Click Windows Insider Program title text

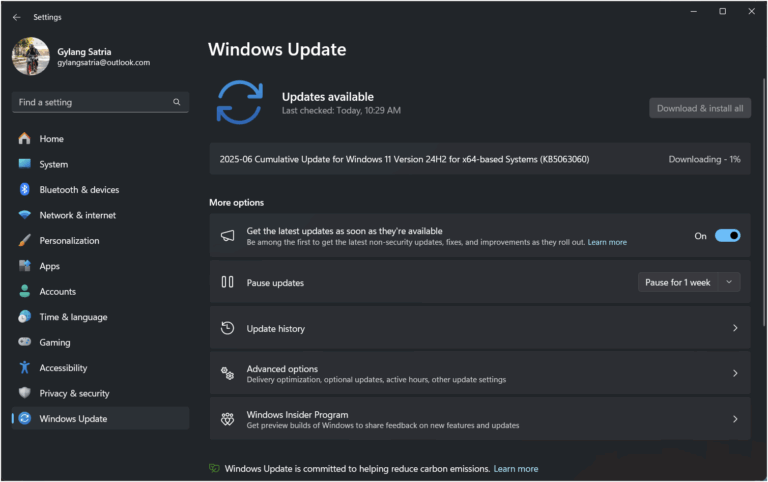(297, 414)
